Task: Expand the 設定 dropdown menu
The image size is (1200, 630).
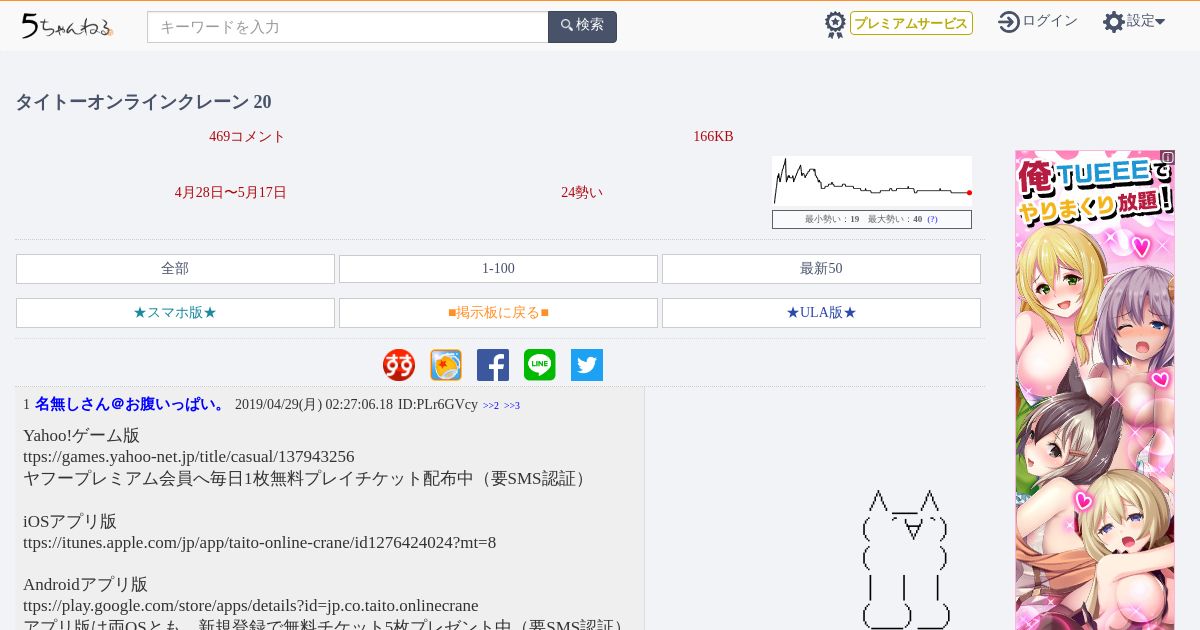Action: (1146, 21)
